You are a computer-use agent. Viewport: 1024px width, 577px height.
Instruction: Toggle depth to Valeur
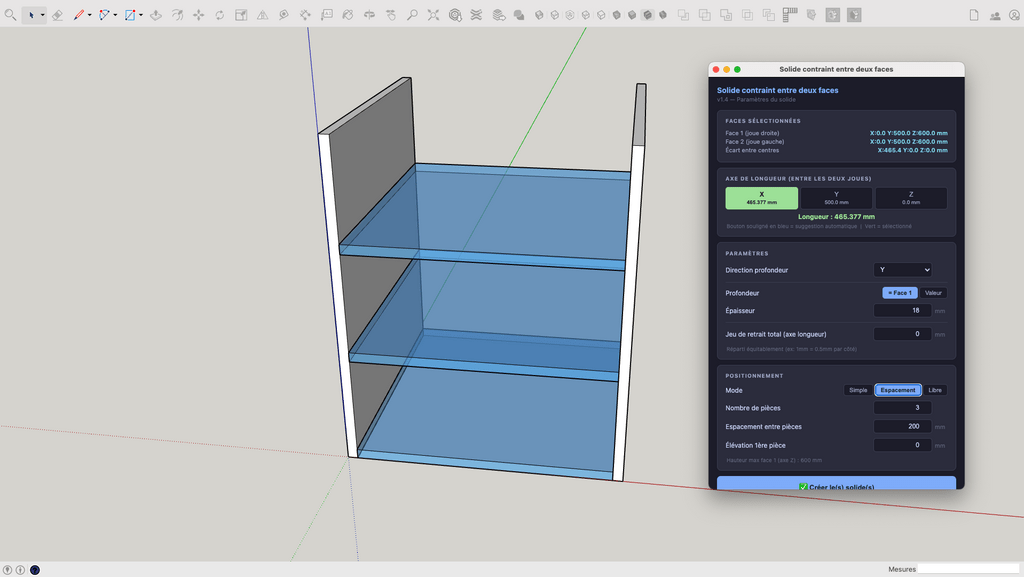coord(933,293)
